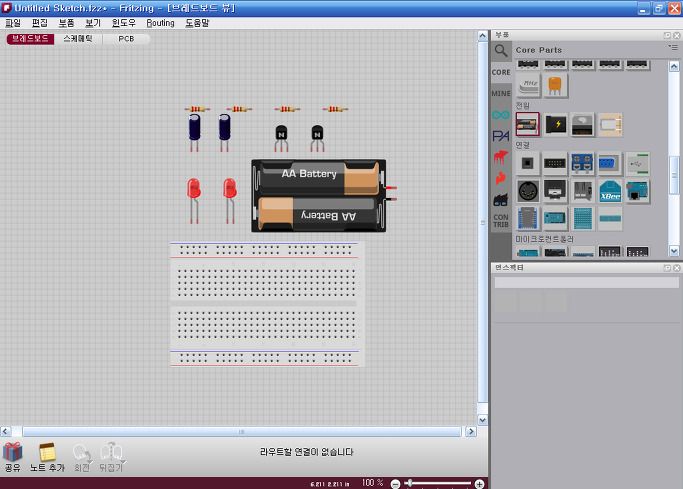Image resolution: width=683 pixels, height=489 pixels.
Task: Click the Flip toolbar icon
Action: [112, 452]
